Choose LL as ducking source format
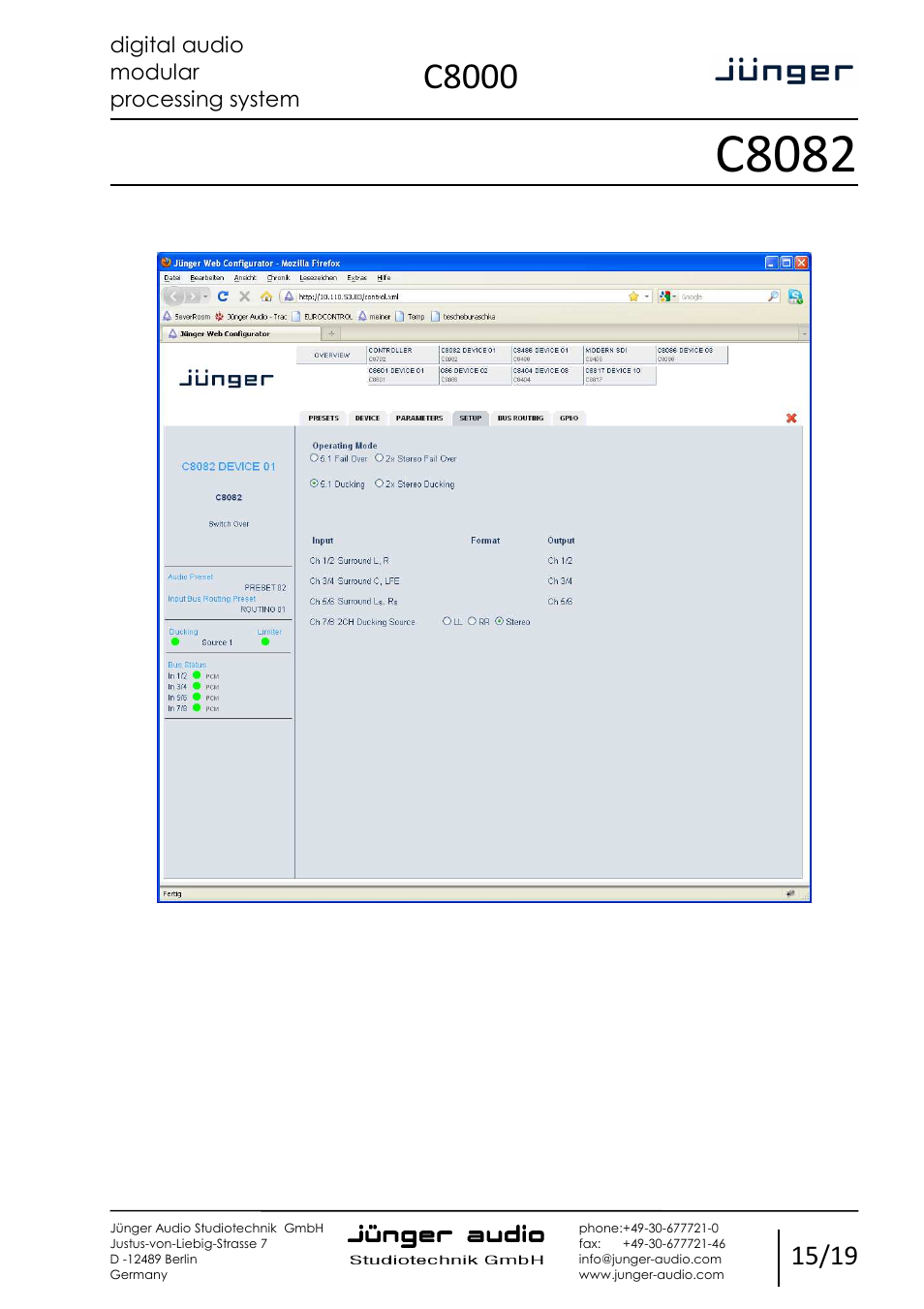 pos(447,621)
